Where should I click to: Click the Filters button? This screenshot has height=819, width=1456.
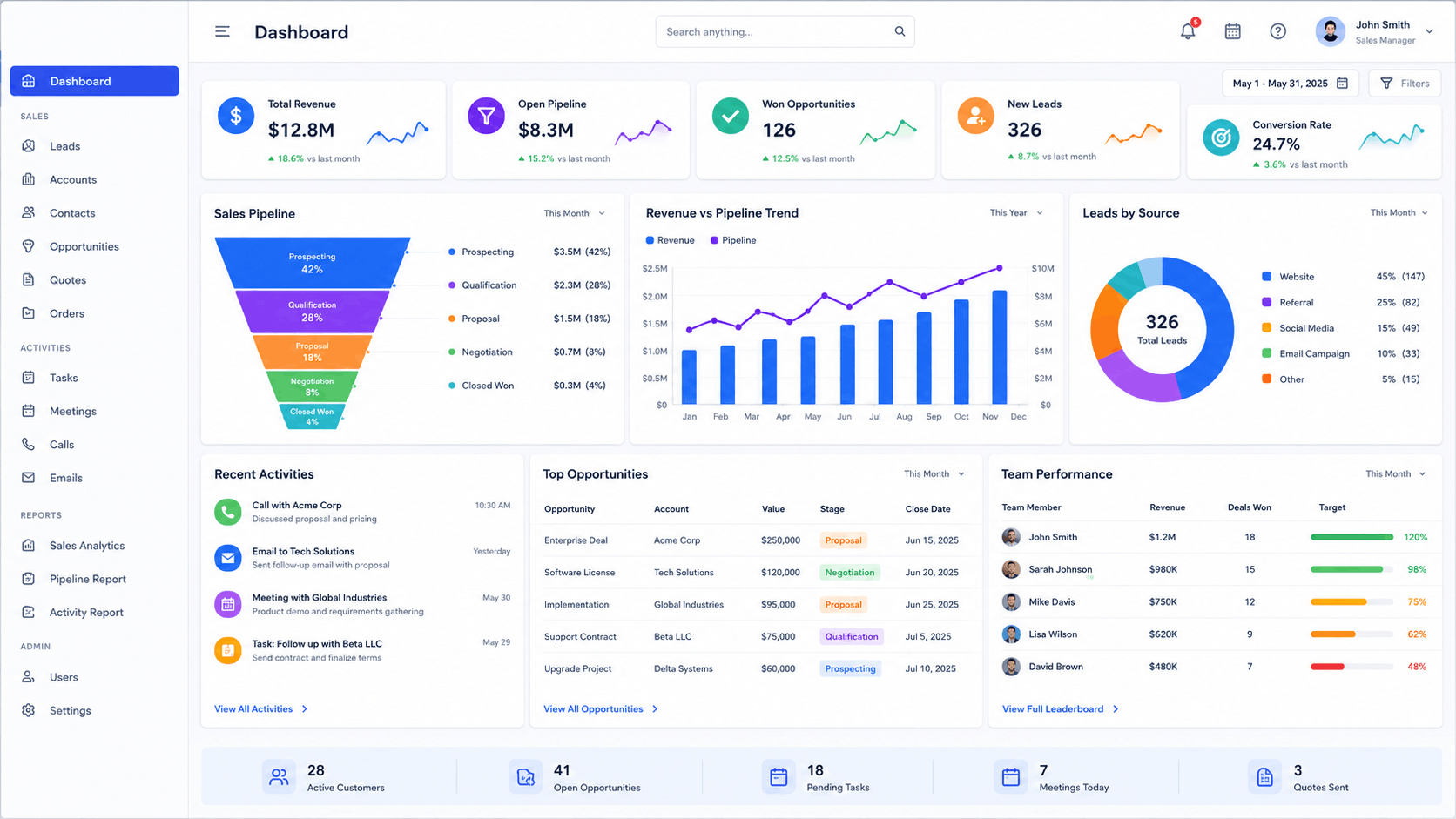tap(1405, 84)
